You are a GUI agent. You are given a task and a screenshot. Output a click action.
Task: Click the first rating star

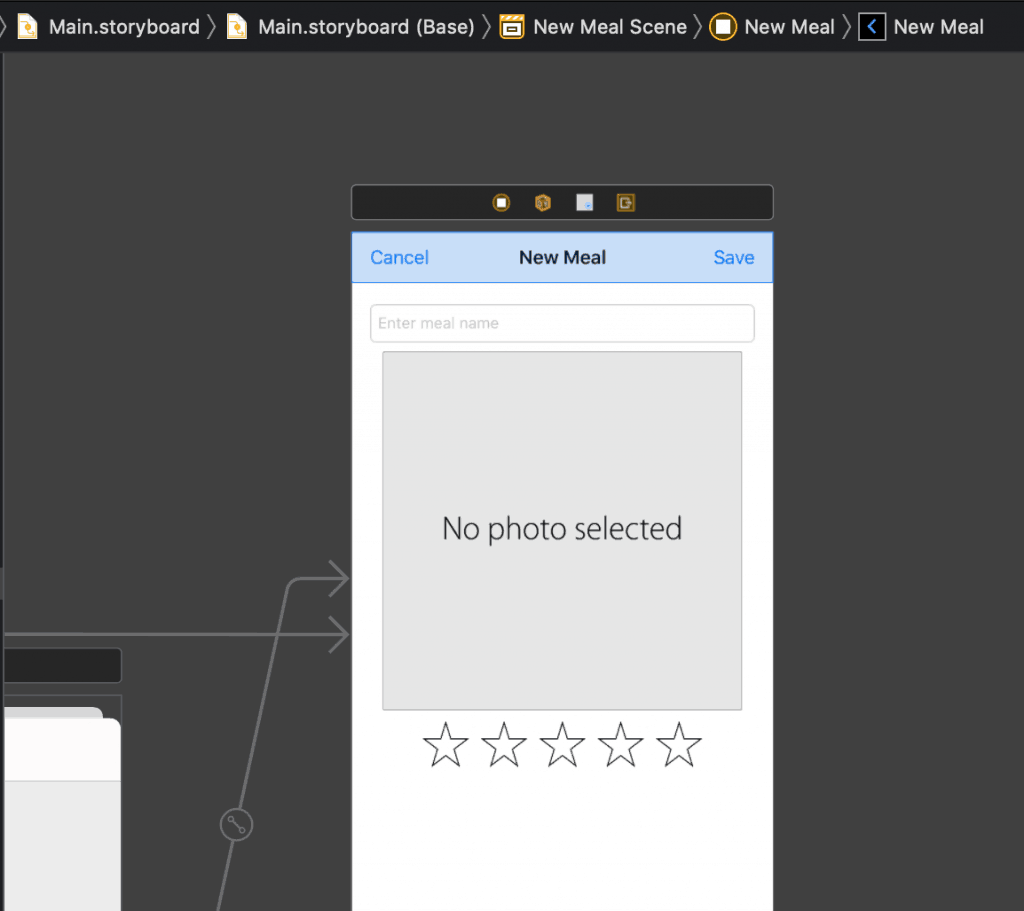[445, 744]
